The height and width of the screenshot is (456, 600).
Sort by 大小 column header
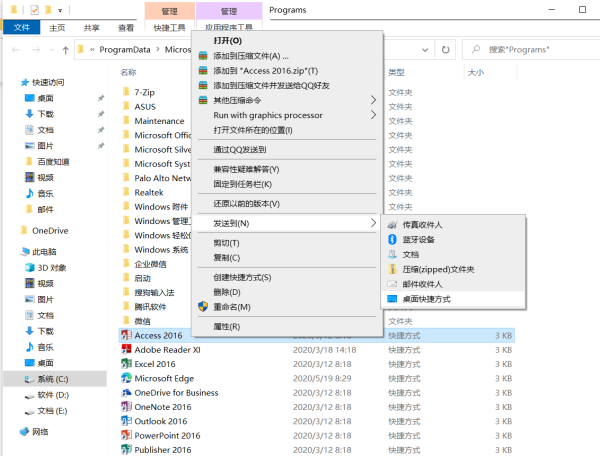(476, 72)
